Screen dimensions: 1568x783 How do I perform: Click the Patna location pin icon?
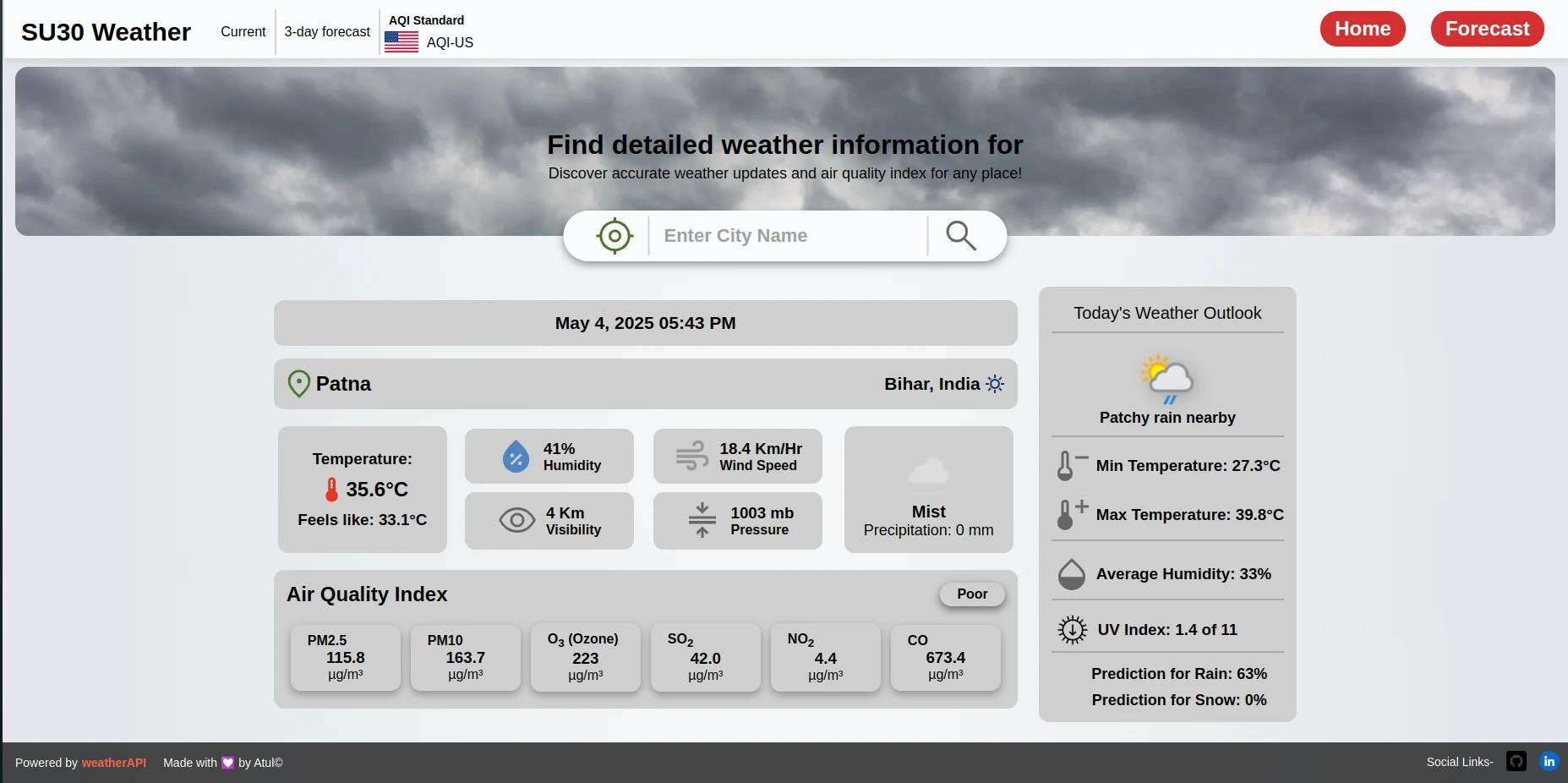point(298,384)
